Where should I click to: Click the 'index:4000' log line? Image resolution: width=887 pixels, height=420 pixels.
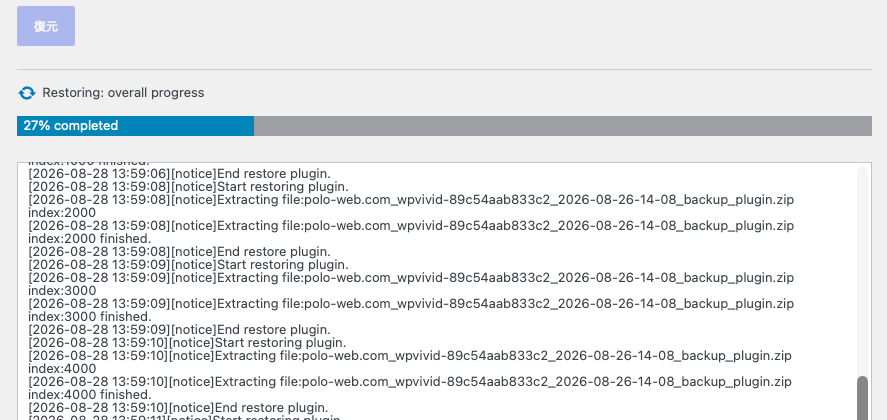[x=62, y=369]
